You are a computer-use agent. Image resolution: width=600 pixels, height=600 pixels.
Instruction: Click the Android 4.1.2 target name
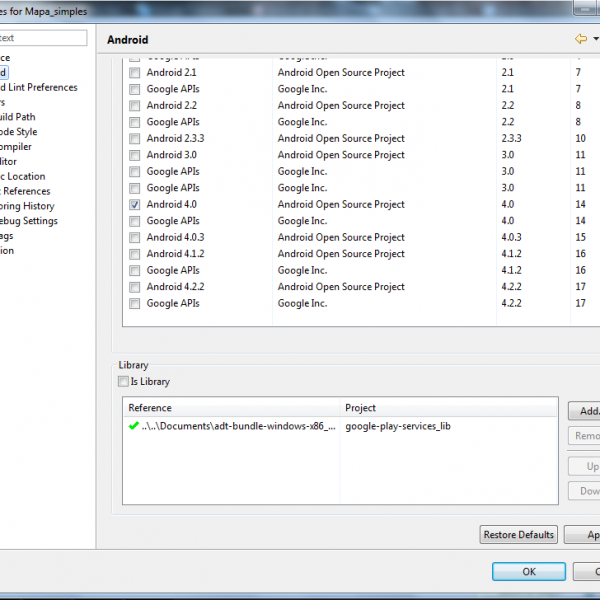click(x=175, y=254)
